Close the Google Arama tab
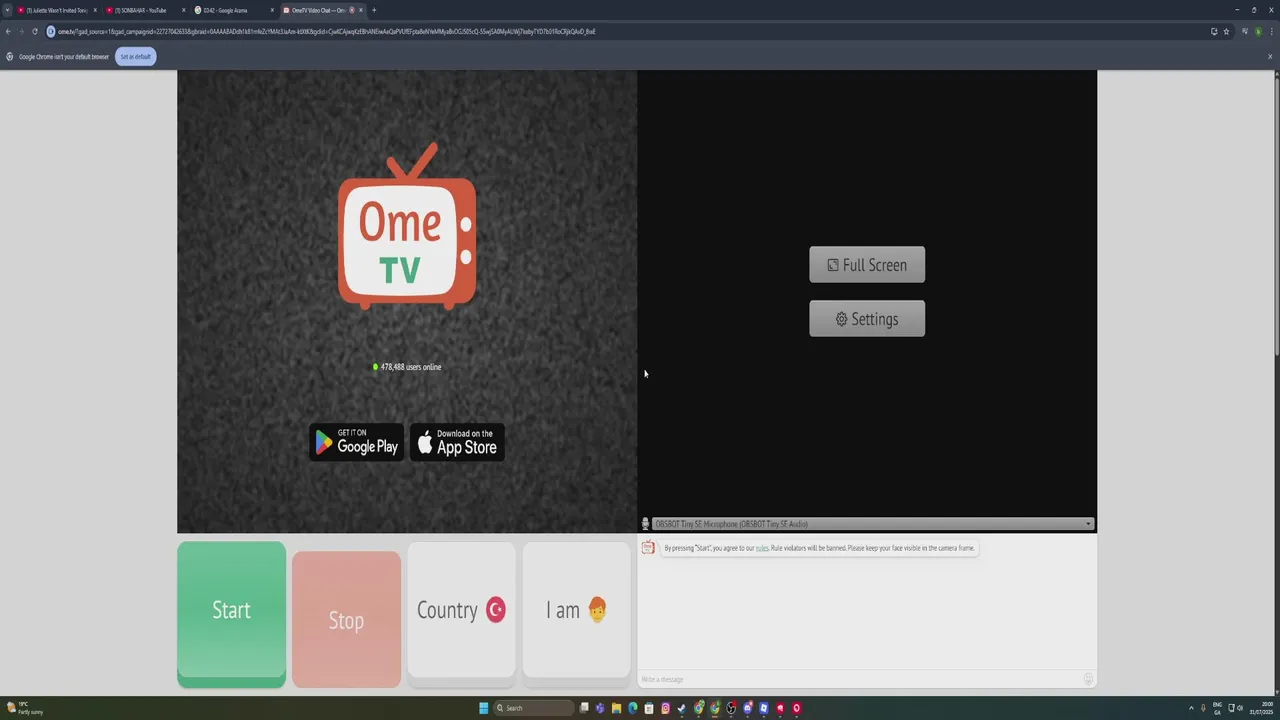 272,10
